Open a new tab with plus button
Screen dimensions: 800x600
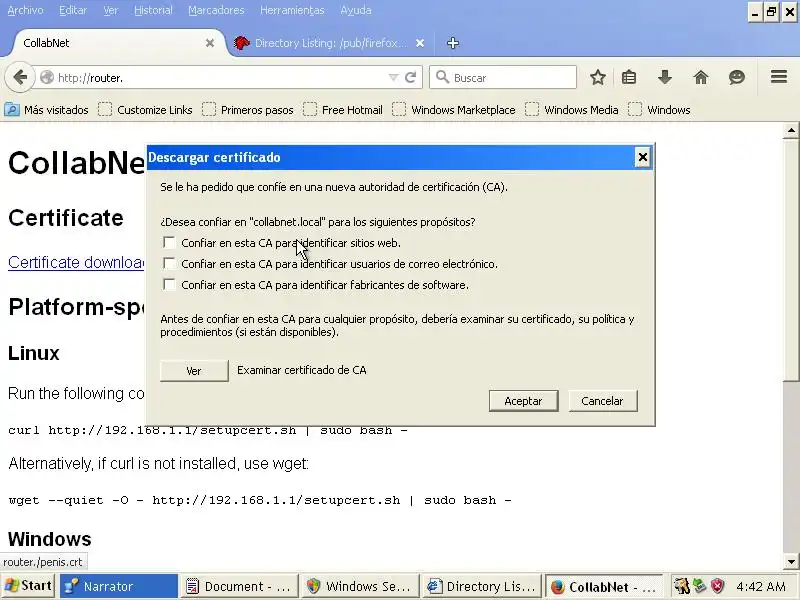point(453,43)
